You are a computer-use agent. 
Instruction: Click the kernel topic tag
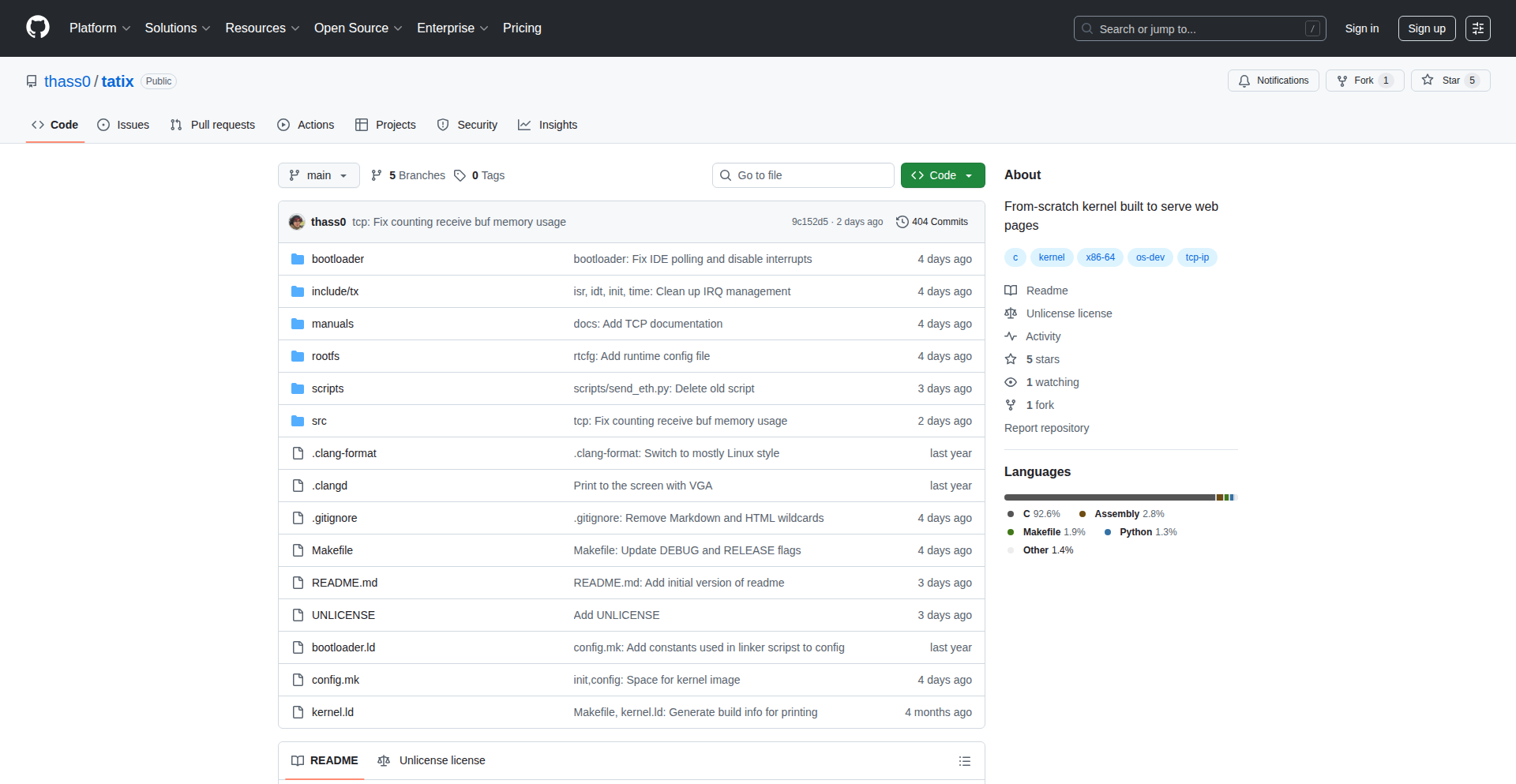pyautogui.click(x=1052, y=257)
